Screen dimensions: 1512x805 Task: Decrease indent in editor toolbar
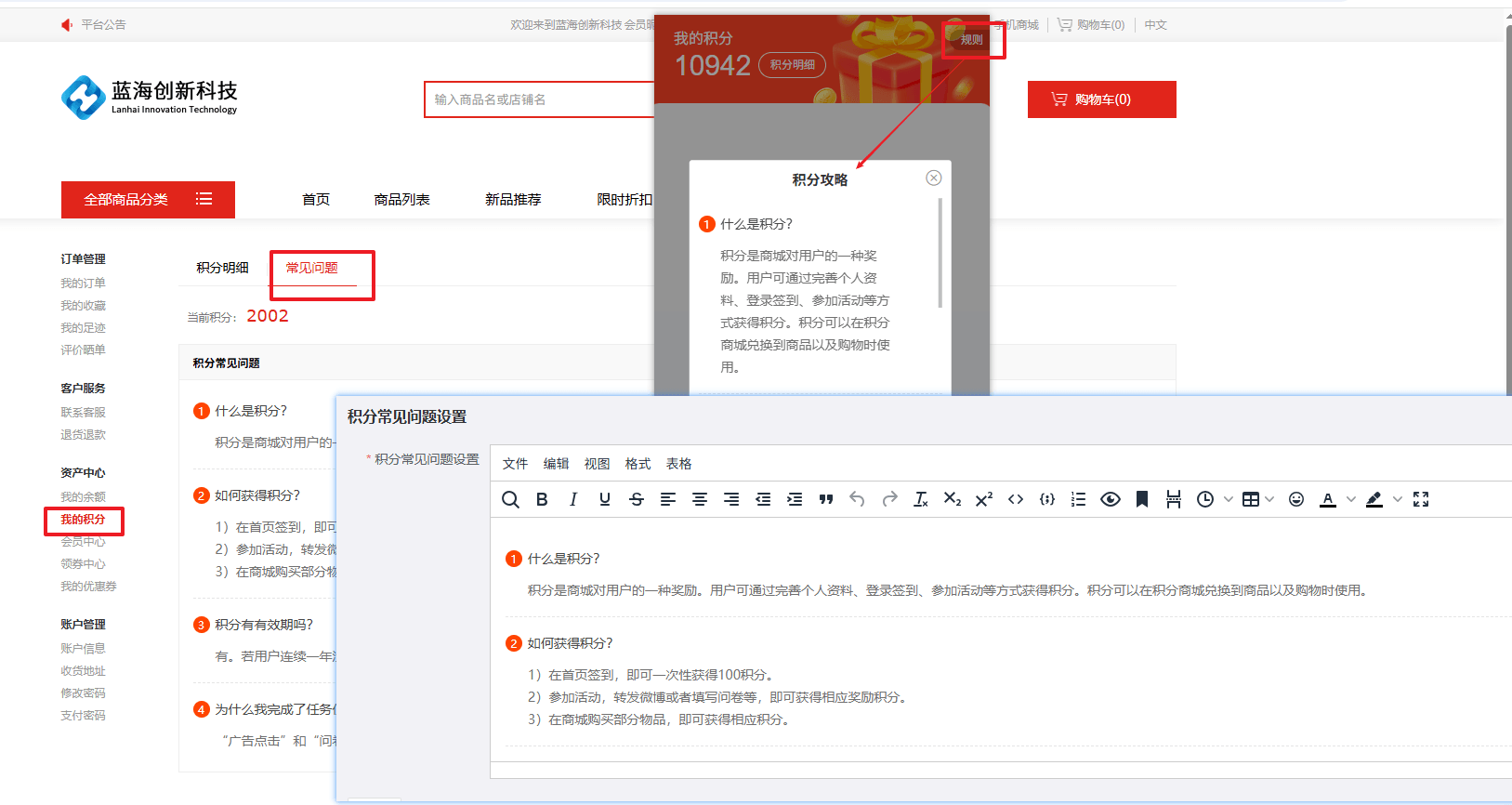pos(763,499)
